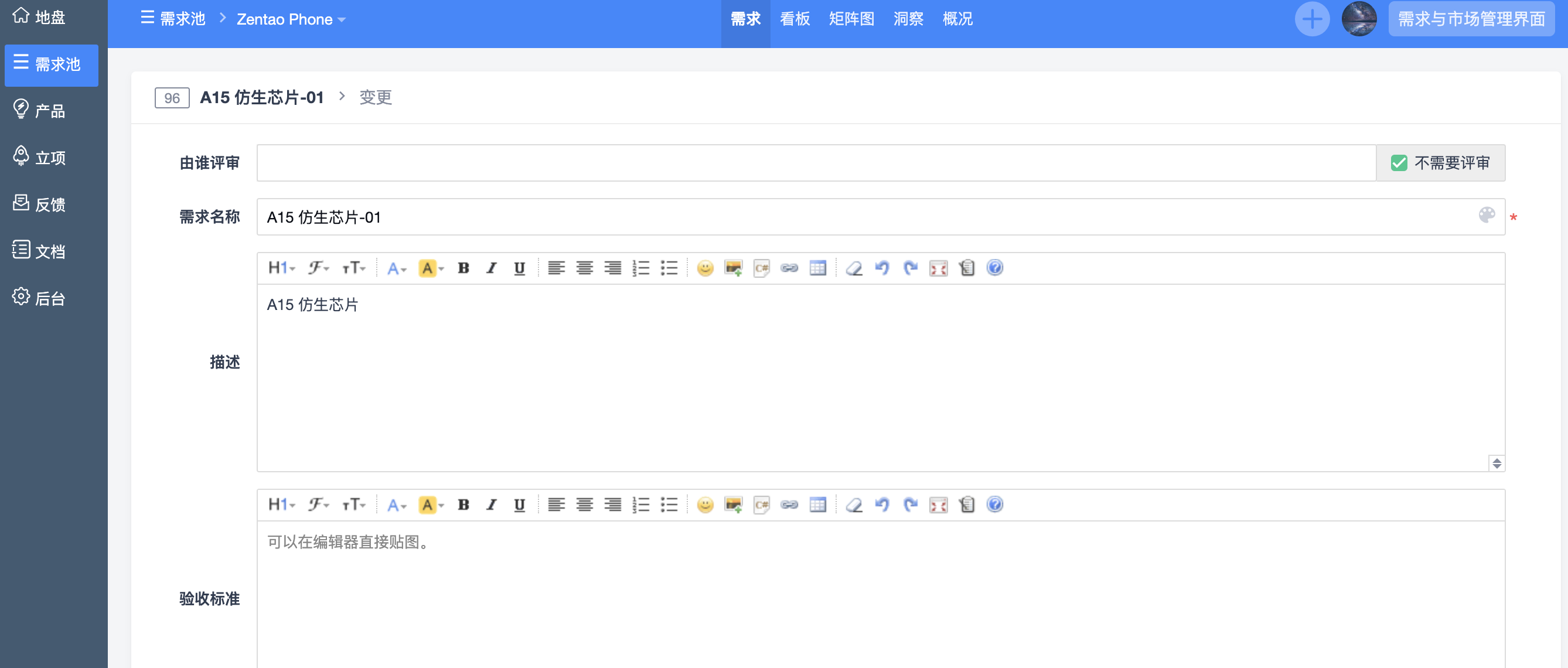Undo in acceptance criteria editor toolbar
The image size is (1568, 668).
click(x=882, y=505)
